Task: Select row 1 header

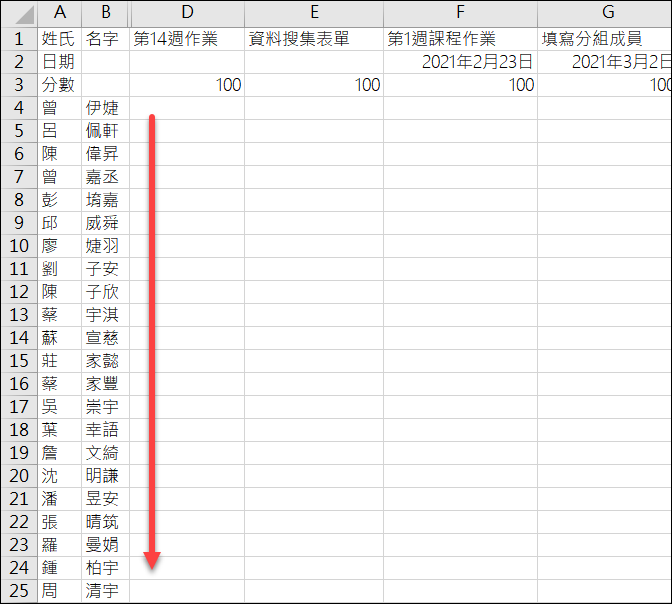Action: (x=19, y=39)
